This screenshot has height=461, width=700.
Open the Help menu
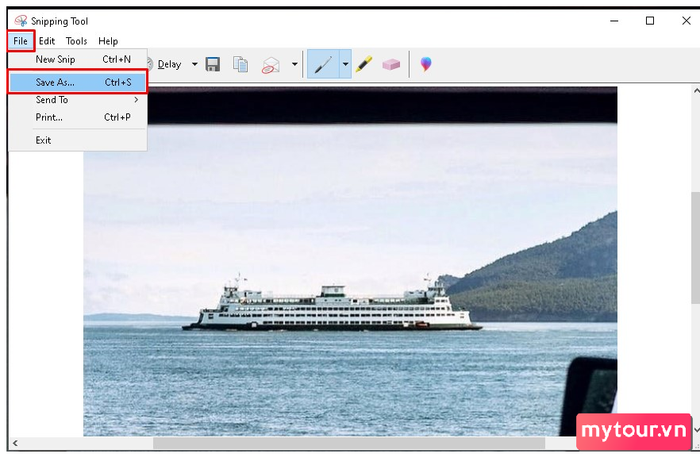108,41
